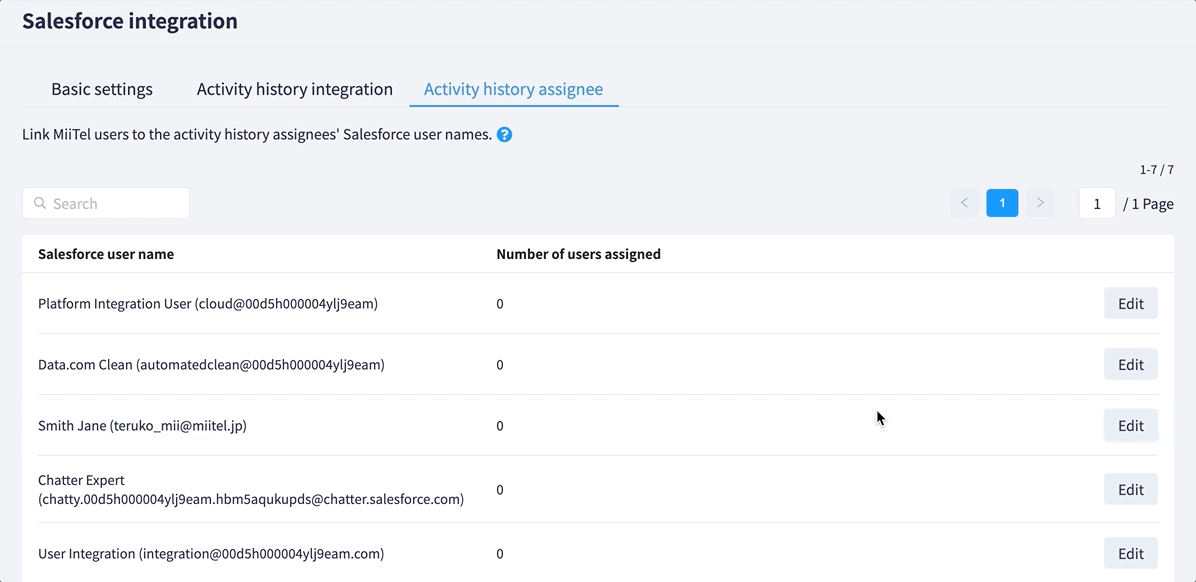Click the 0 count in Platform Integration row

[500, 304]
